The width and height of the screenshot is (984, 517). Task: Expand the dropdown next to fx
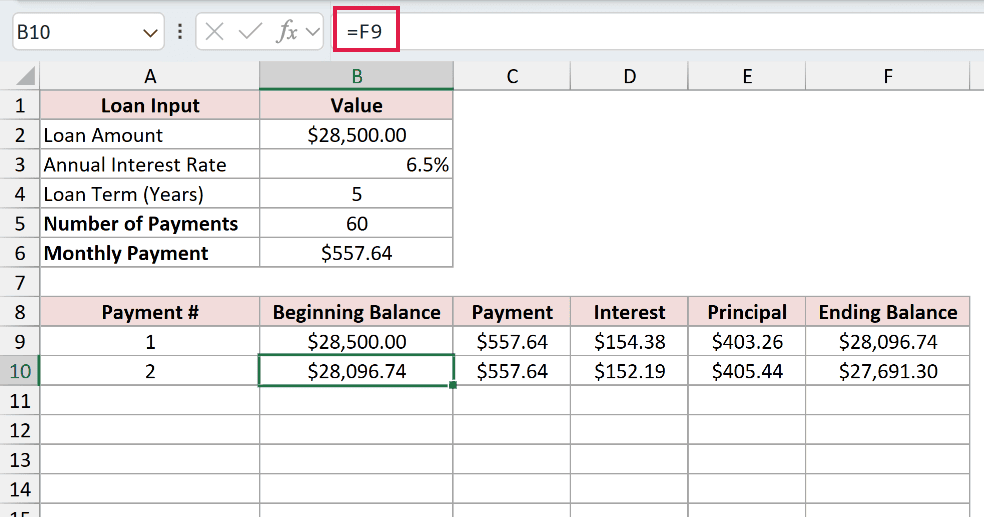tap(313, 31)
